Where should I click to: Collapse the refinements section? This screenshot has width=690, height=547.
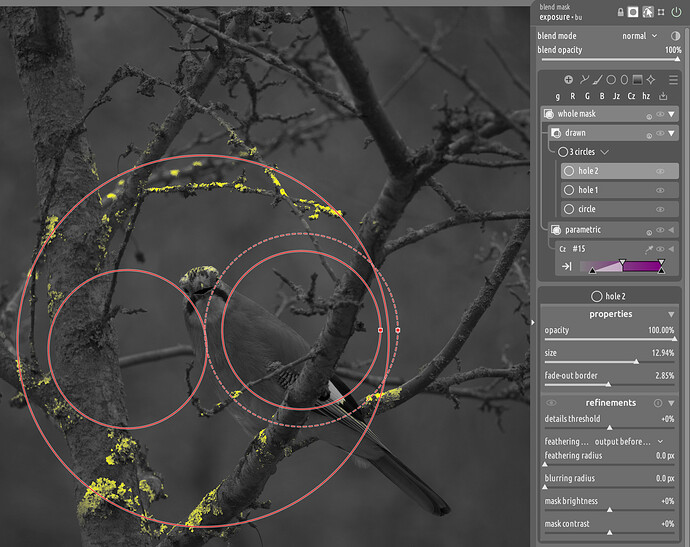click(672, 403)
